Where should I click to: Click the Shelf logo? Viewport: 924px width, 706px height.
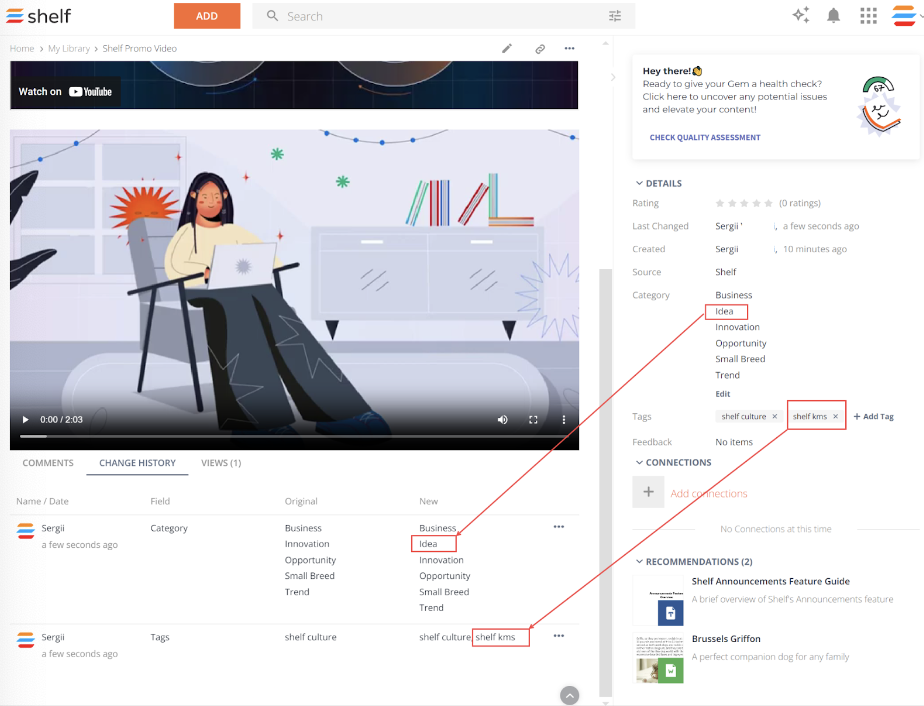[x=38, y=15]
